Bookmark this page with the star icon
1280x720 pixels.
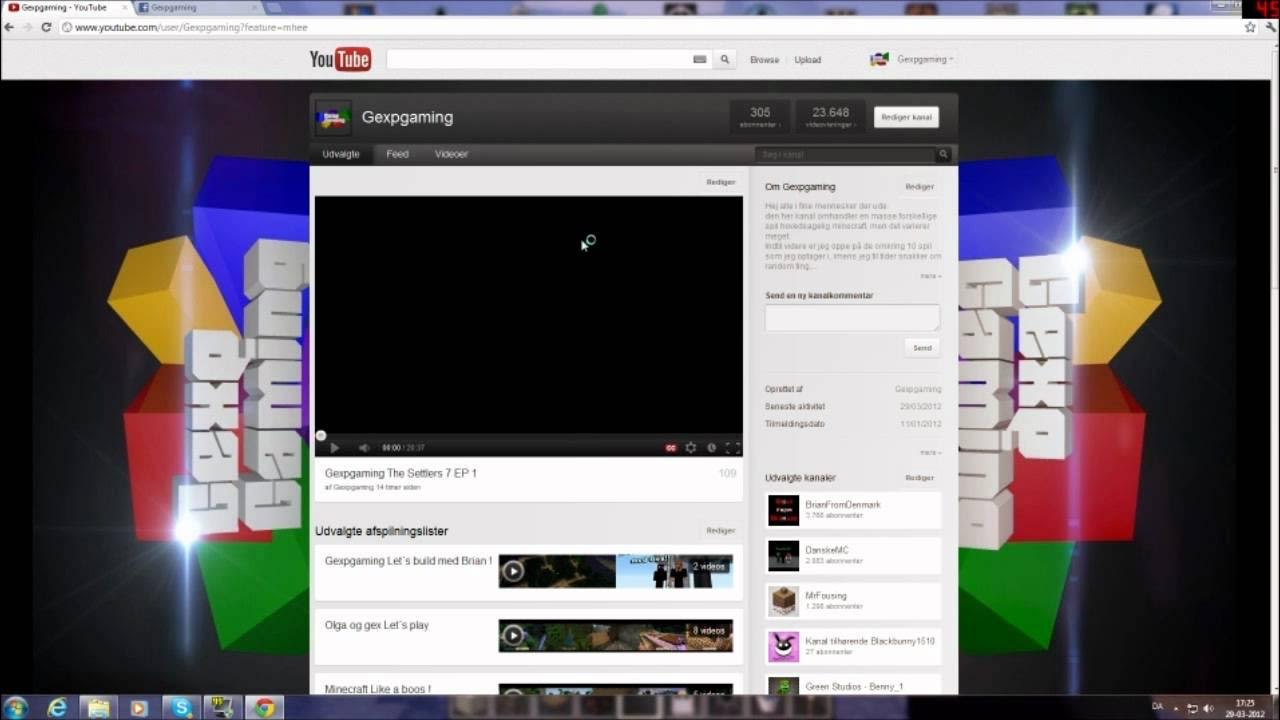(1249, 27)
